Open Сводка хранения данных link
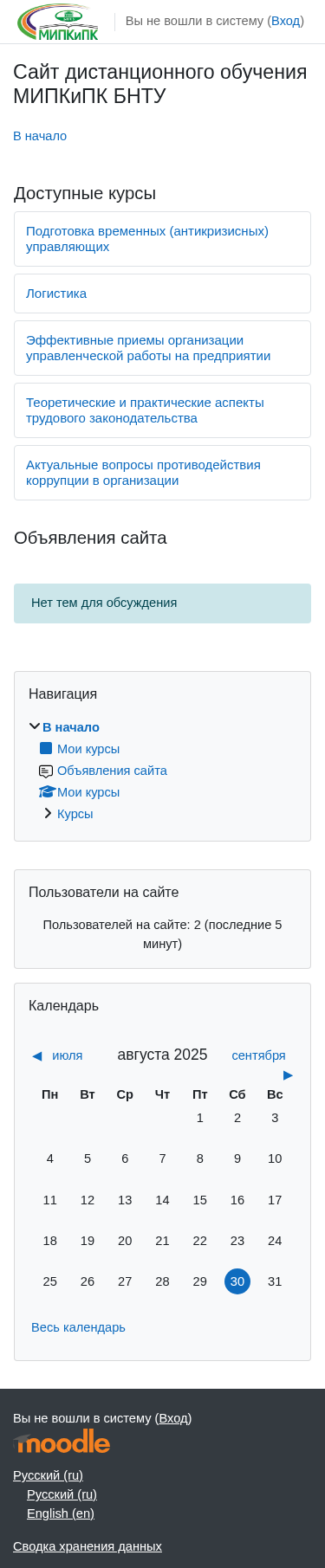The image size is (325, 1568). point(88,1546)
